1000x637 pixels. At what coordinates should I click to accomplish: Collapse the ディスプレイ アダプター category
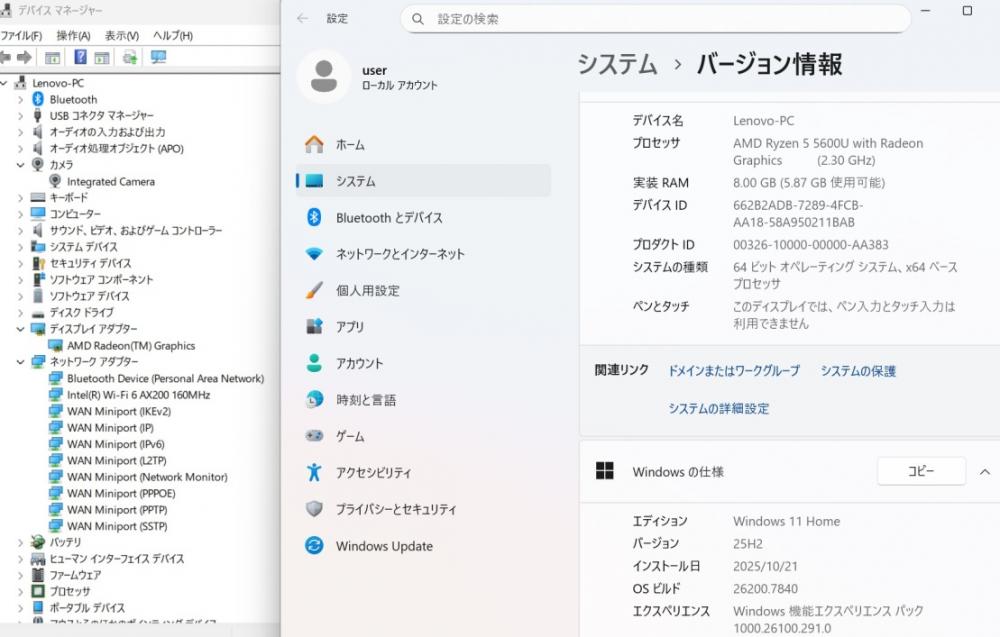click(x=20, y=329)
